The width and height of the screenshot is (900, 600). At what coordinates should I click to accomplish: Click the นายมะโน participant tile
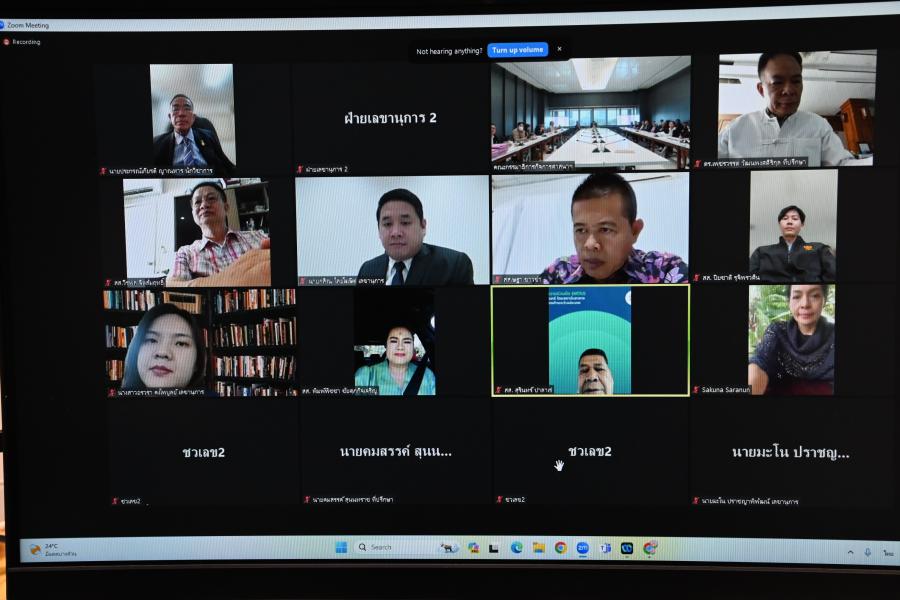(x=790, y=452)
